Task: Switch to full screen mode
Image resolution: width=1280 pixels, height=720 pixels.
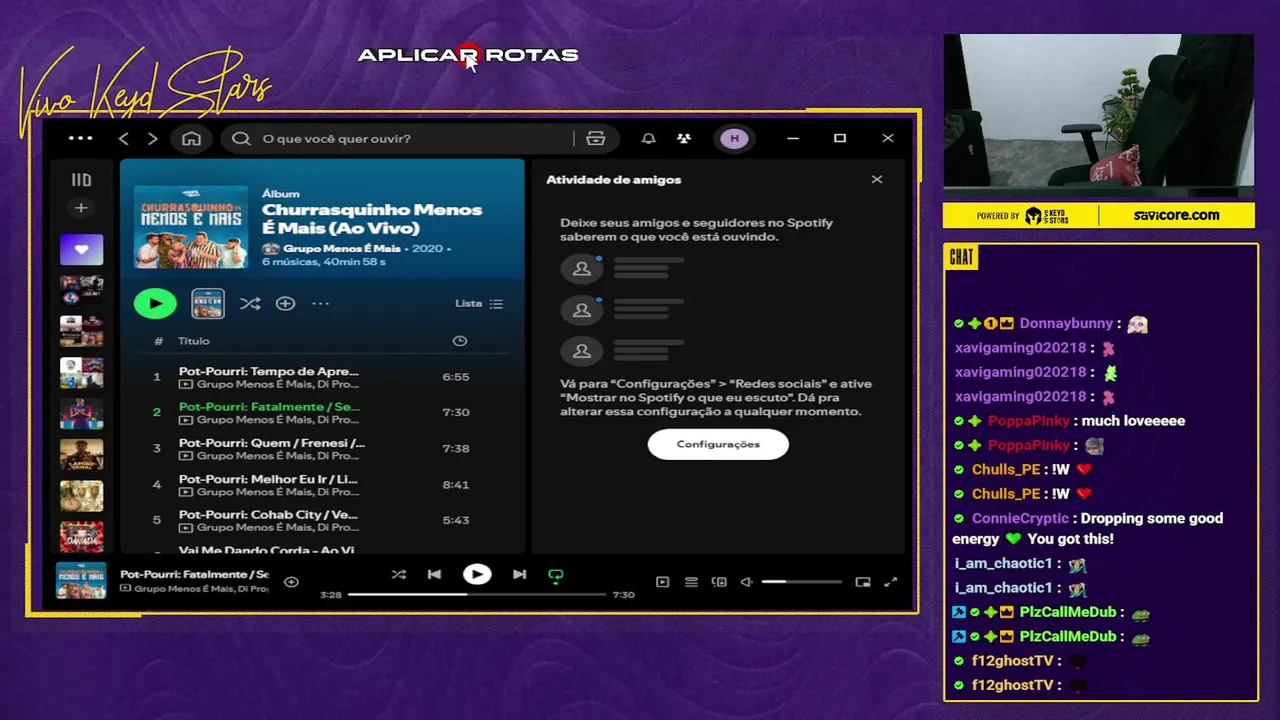Action: [891, 582]
